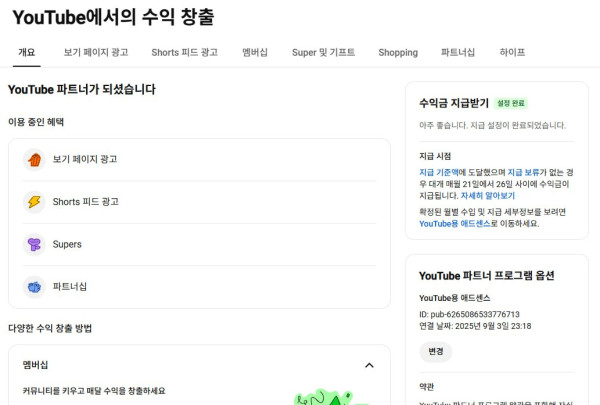This screenshot has width=600, height=405.
Task: Follow the YouTube용 애드센스 link
Action: click(x=455, y=224)
